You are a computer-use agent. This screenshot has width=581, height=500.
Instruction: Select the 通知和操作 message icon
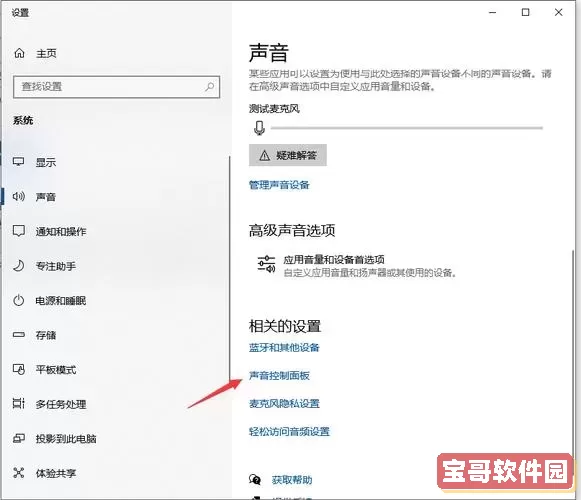tap(19, 231)
